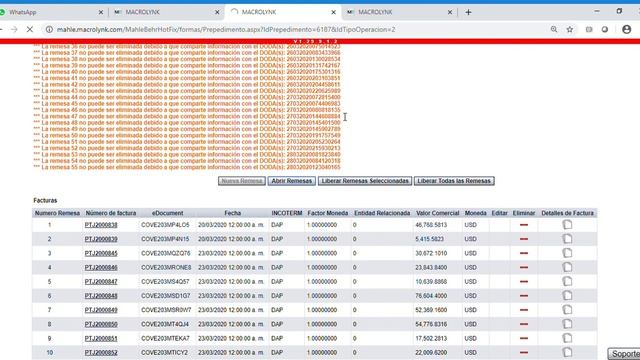Viewport: 640px width, 360px height.
Task: Open invoice details icon for PTJ2000838
Action: [x=567, y=224]
